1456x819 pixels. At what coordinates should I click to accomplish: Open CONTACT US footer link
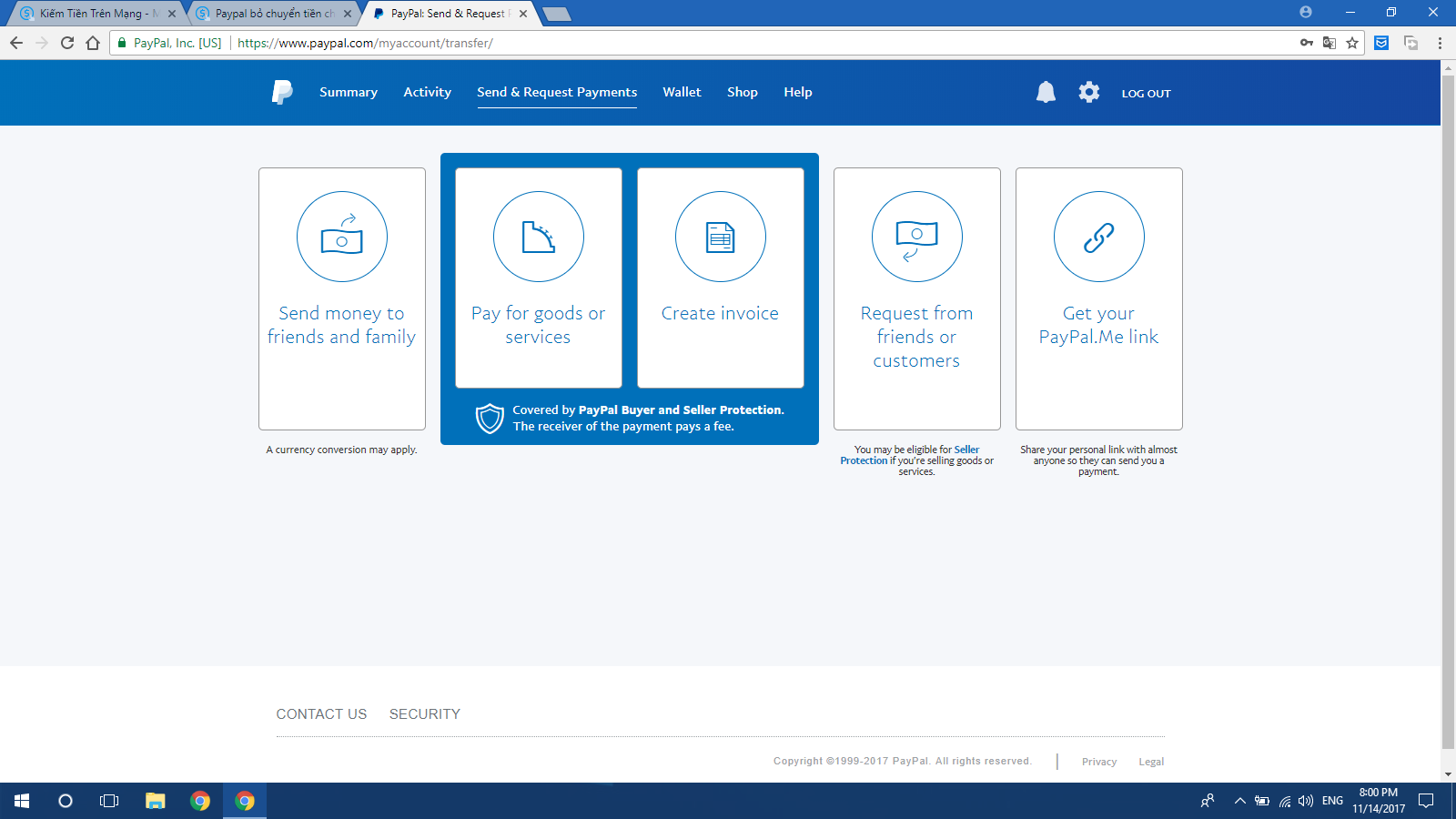[321, 714]
